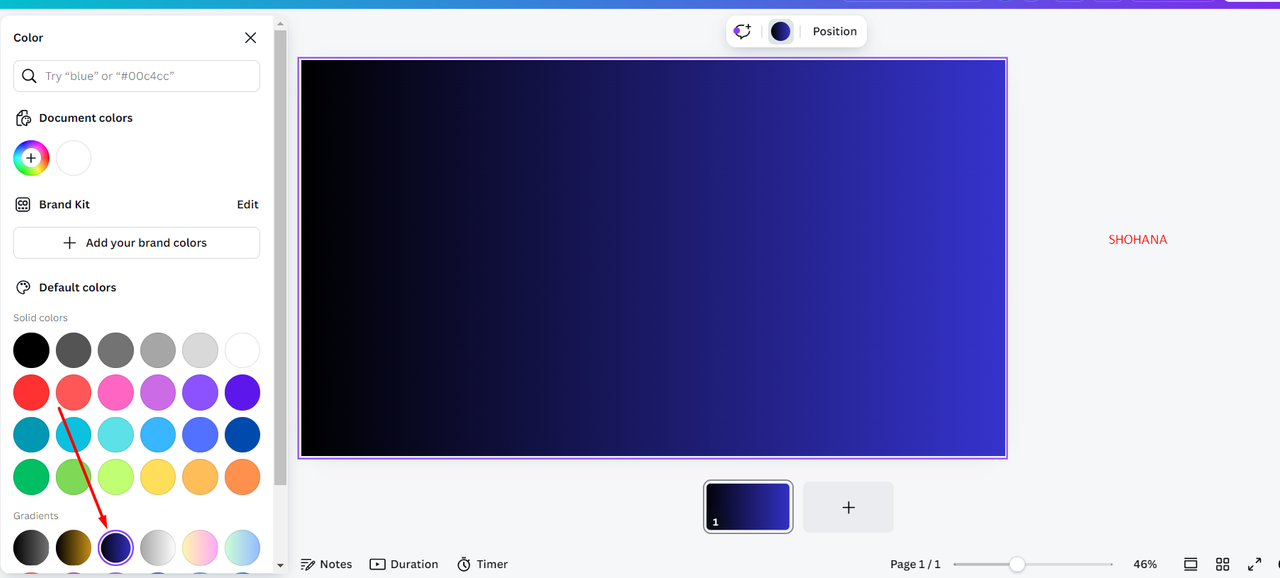The image size is (1280, 578).
Task: Select the teal solid color
Action: (x=31, y=435)
